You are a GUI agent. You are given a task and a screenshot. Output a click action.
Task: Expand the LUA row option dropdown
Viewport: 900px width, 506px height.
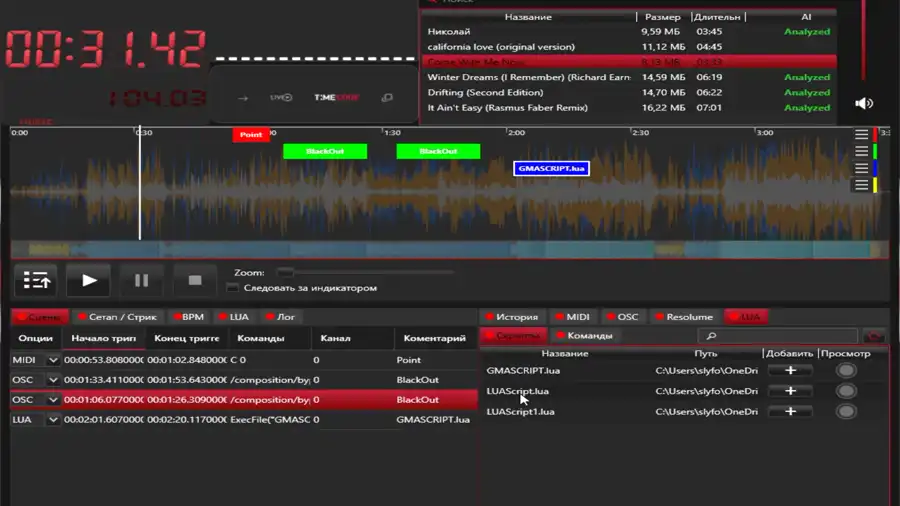[x=54, y=420]
